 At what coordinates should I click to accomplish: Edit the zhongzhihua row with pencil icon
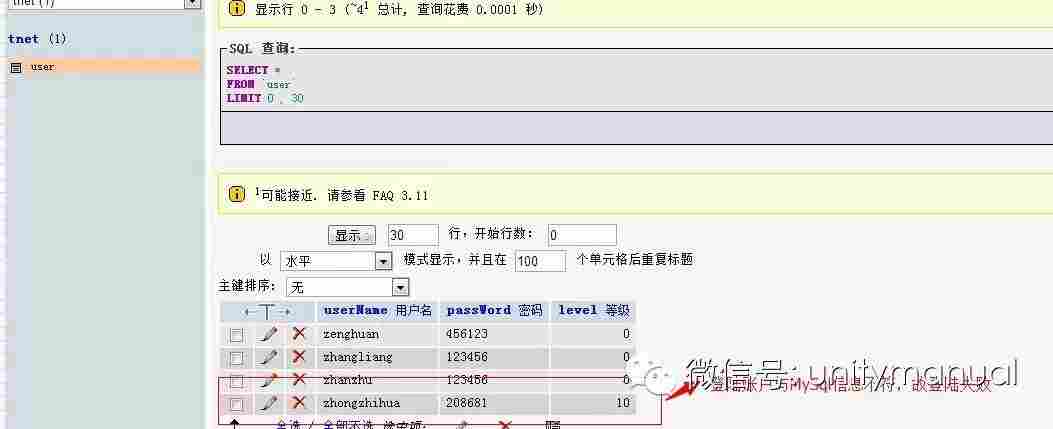coord(269,403)
